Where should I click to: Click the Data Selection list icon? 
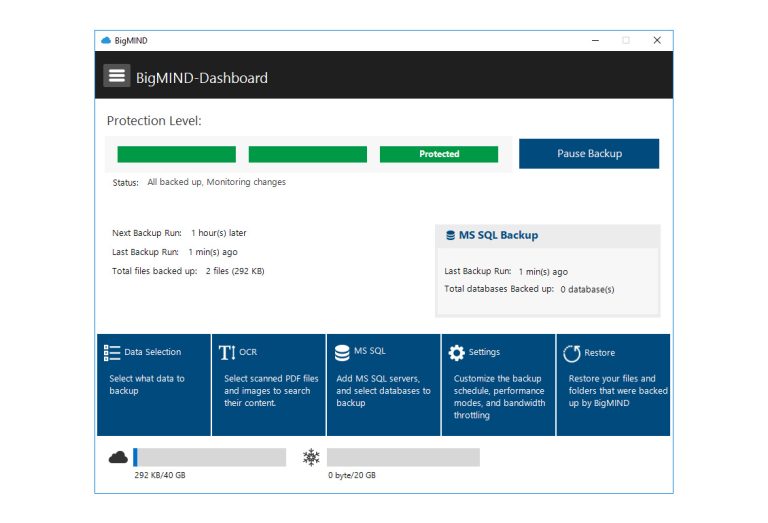(x=112, y=353)
